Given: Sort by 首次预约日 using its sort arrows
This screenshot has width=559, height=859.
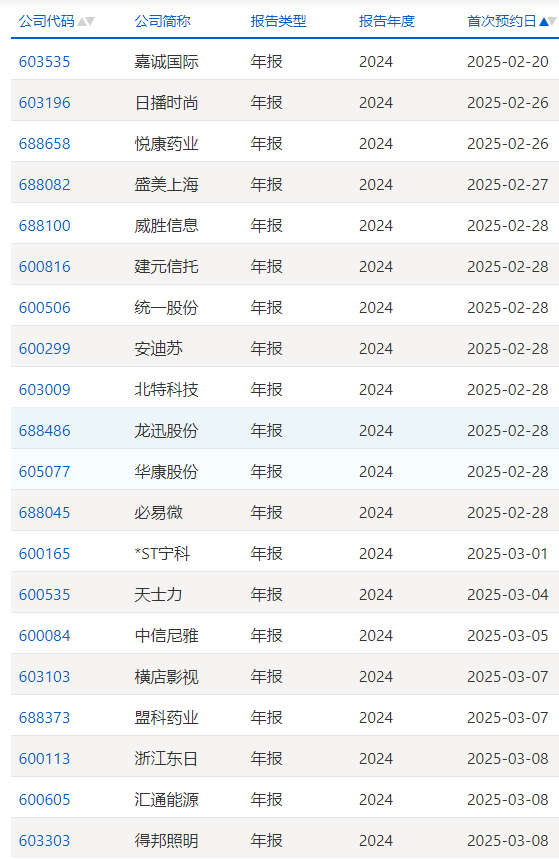Looking at the screenshot, I should coord(547,21).
